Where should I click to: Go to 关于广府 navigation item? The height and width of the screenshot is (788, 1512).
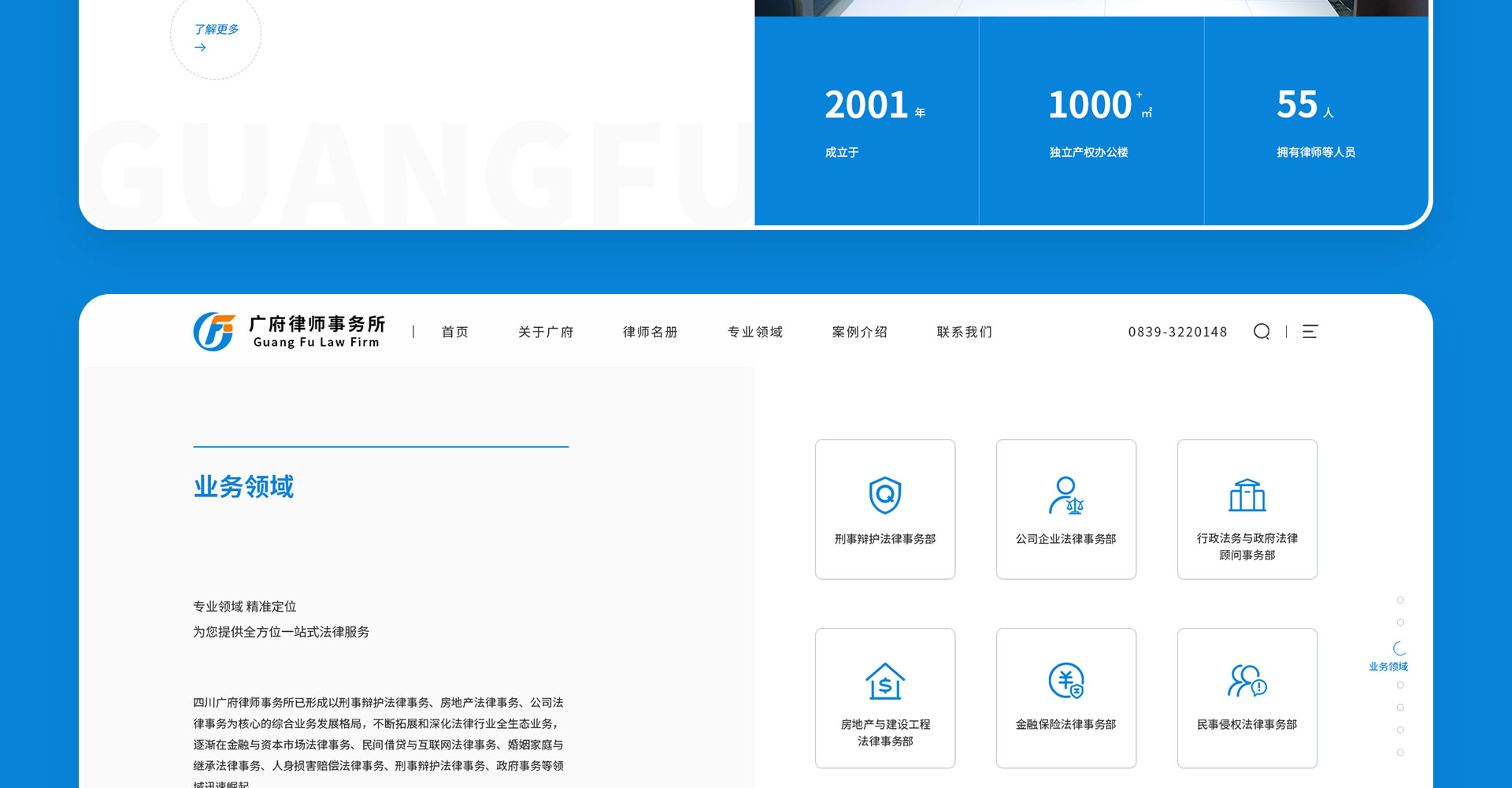pos(546,333)
